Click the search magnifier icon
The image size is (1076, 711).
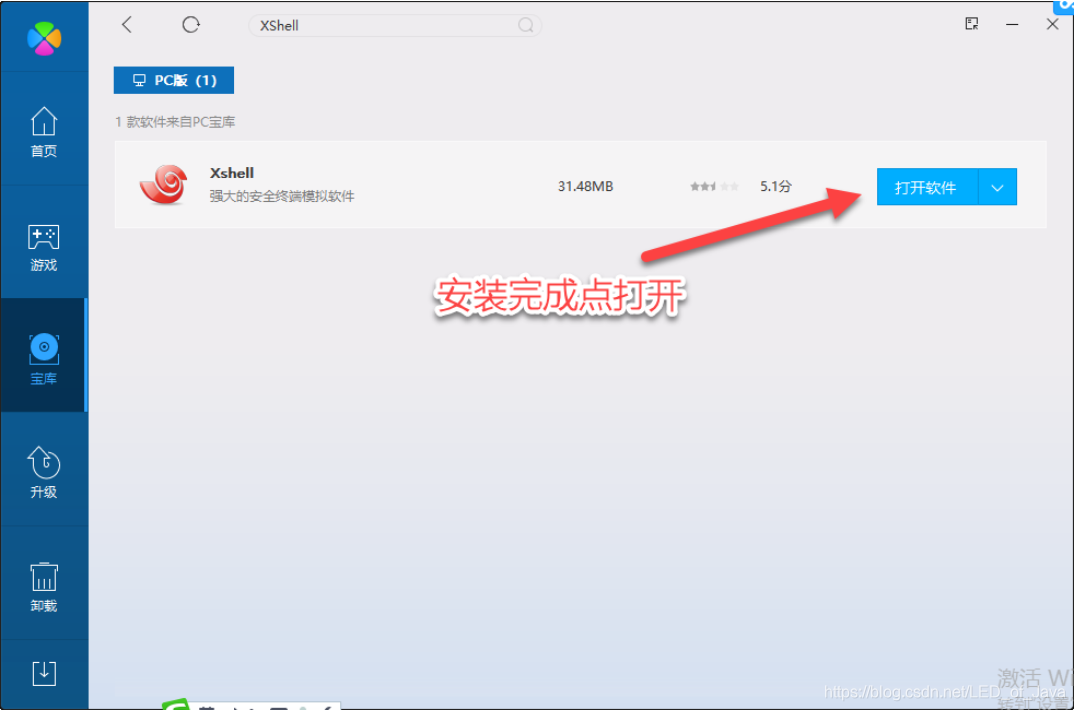coord(526,25)
